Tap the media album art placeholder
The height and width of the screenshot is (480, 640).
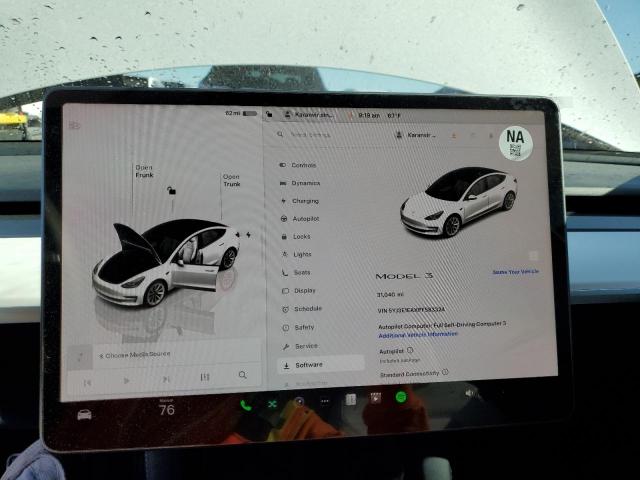pos(80,358)
